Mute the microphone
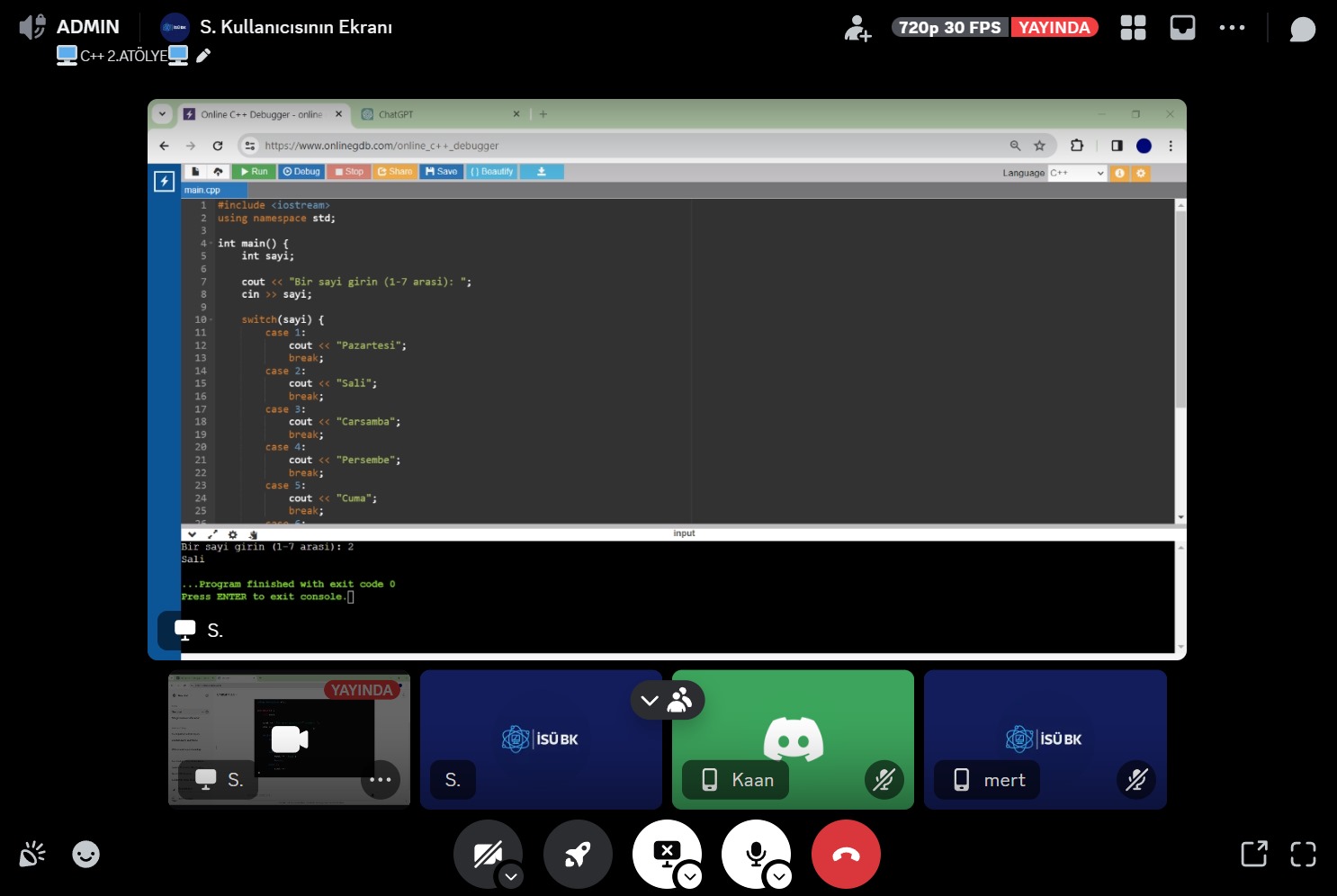Viewport: 1337px width, 896px height. 755,852
